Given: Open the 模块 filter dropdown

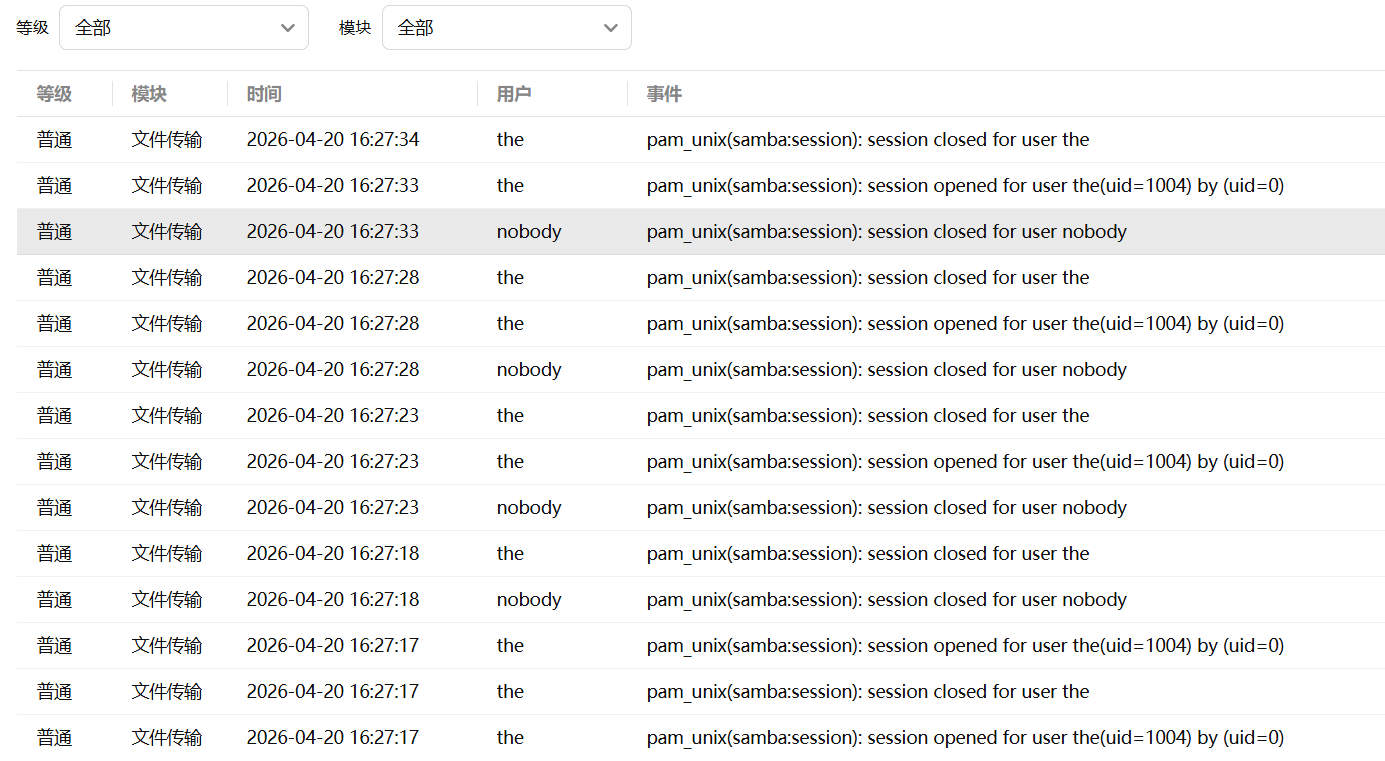Looking at the screenshot, I should [506, 28].
